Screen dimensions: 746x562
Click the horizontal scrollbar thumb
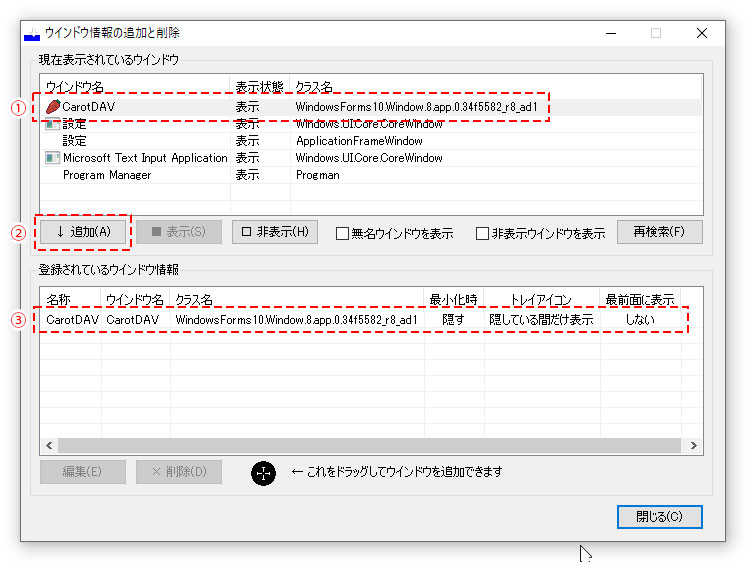(370, 446)
